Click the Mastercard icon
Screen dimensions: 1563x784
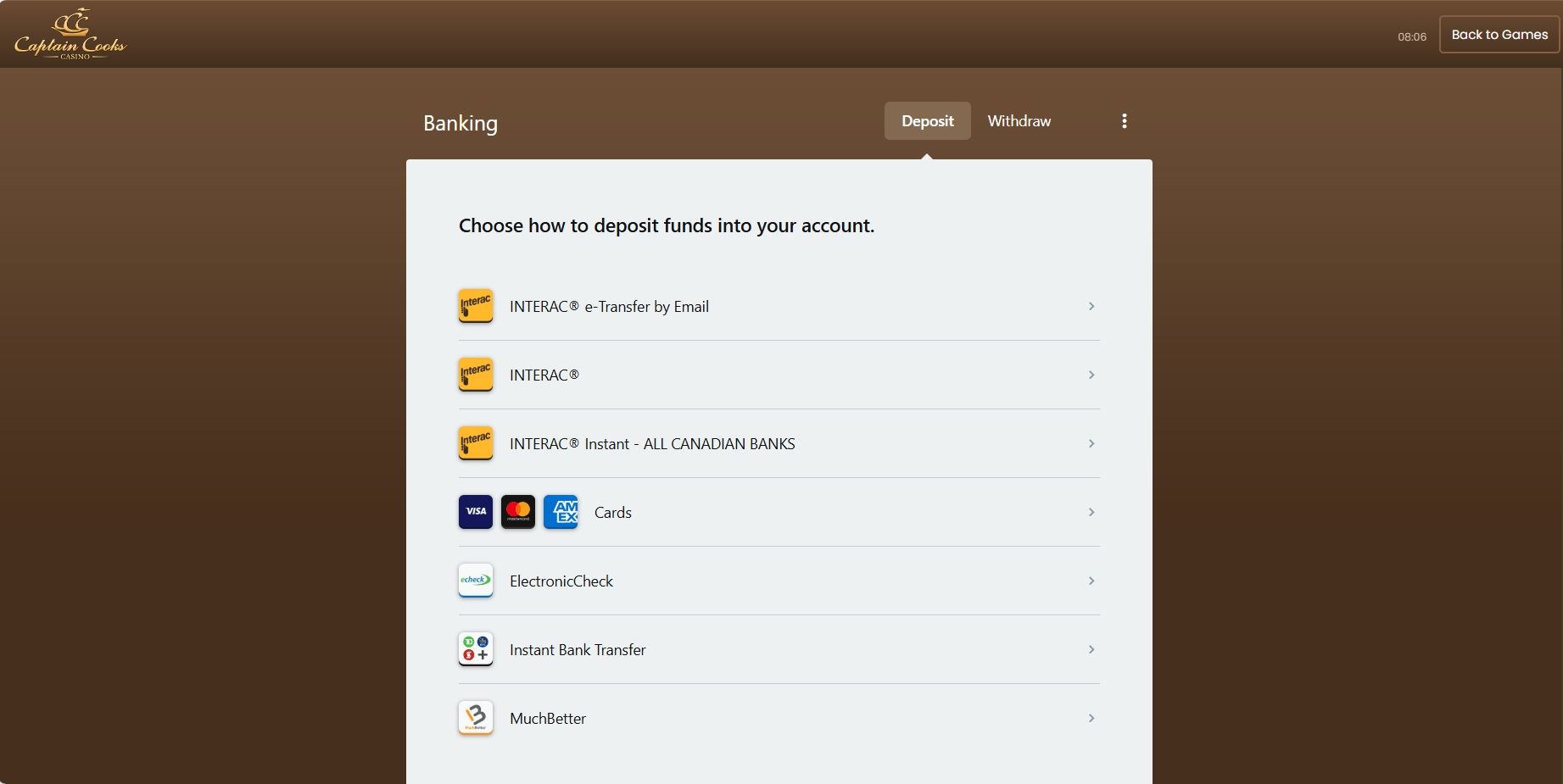tap(518, 512)
